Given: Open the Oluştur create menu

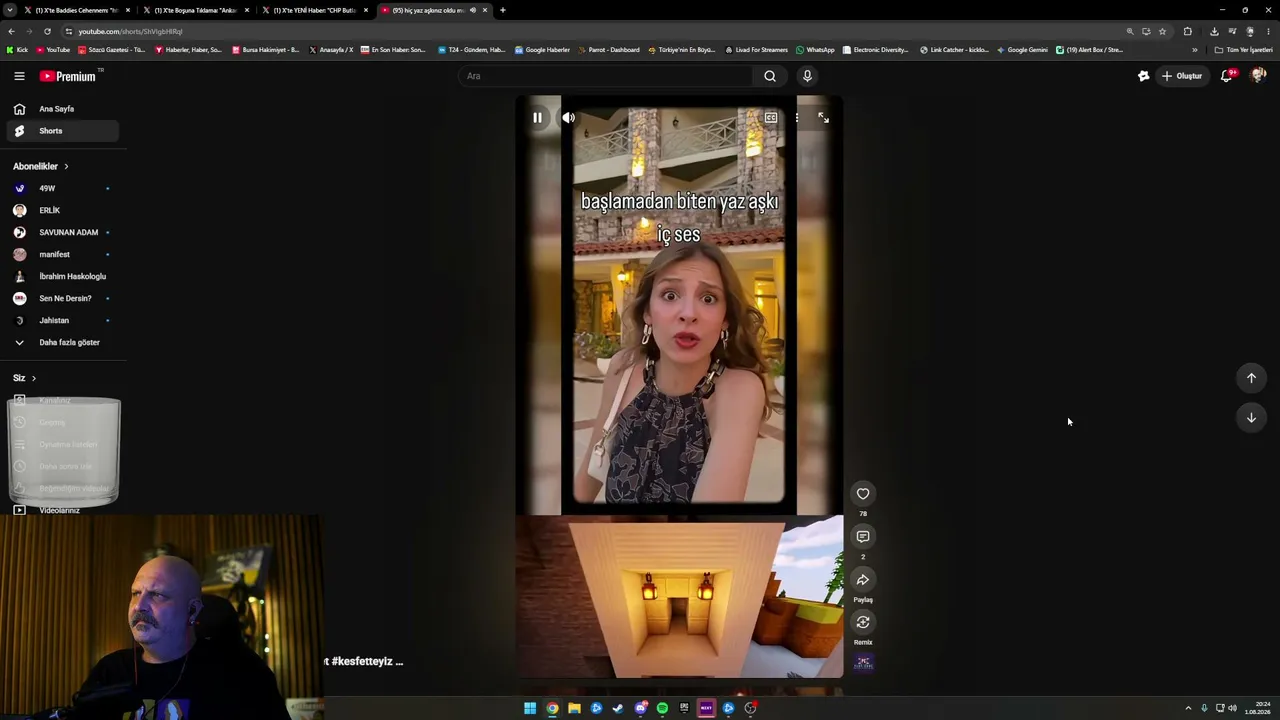Looking at the screenshot, I should click(1182, 76).
